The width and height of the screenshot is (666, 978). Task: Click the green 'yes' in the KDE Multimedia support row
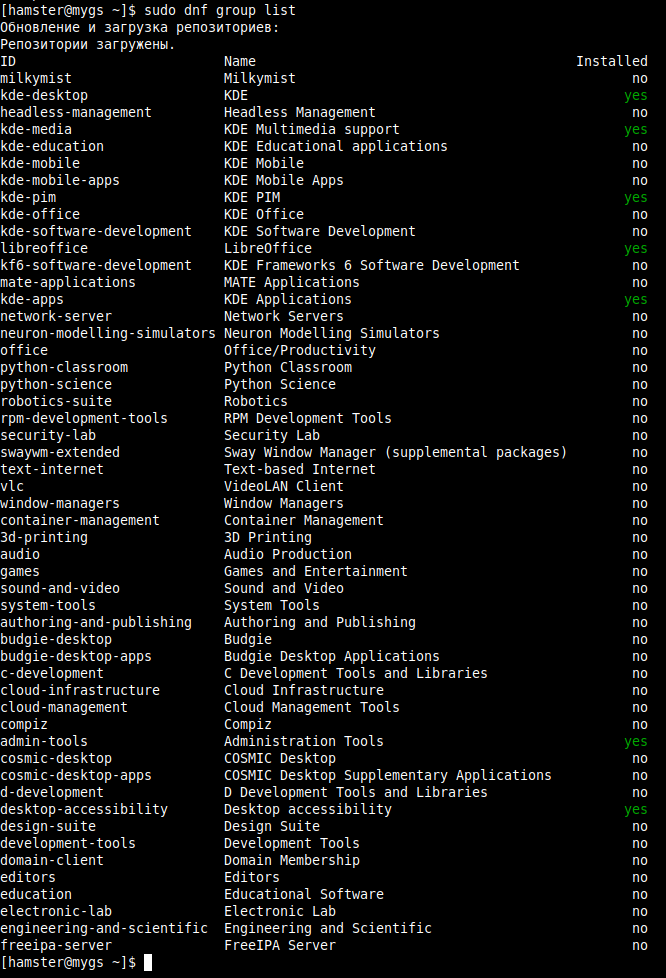[x=635, y=129]
